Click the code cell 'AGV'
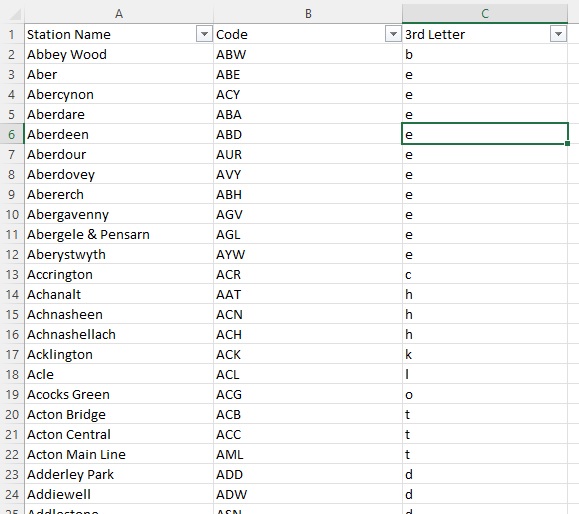 308,214
